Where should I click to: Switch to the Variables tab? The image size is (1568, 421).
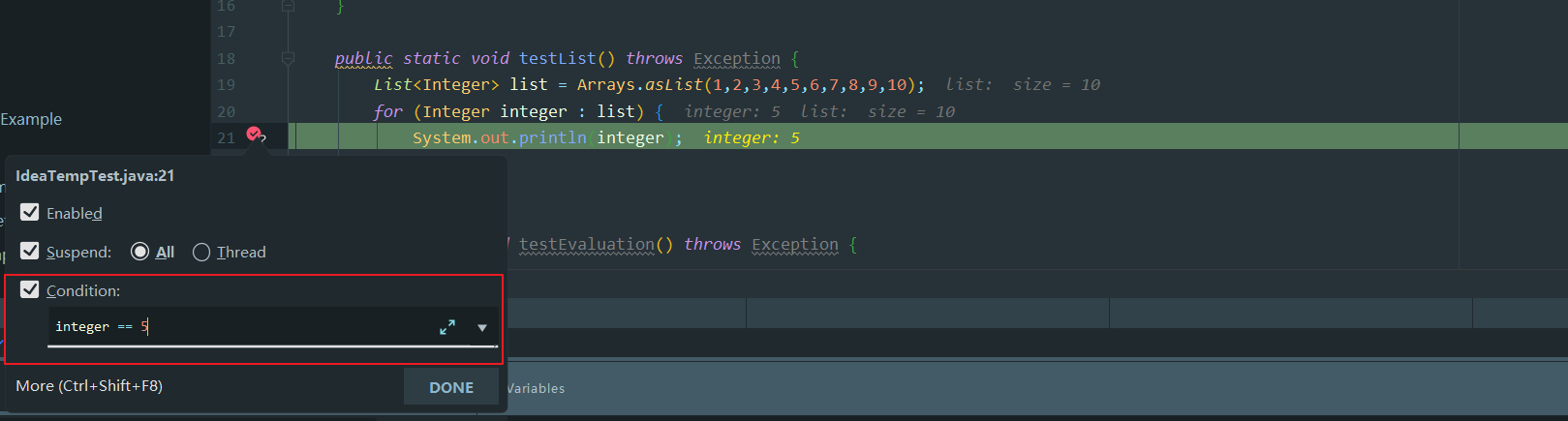point(536,388)
